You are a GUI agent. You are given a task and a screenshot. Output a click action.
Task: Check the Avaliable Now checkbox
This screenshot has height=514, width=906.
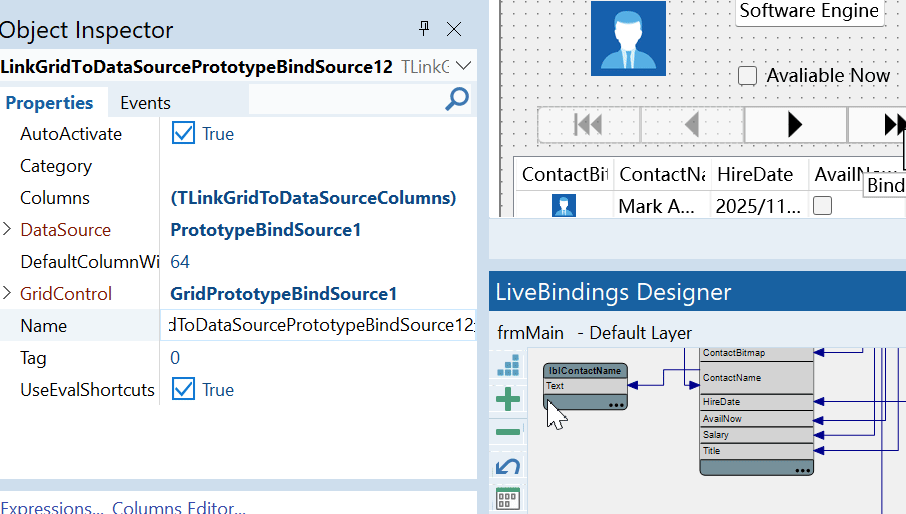747,76
